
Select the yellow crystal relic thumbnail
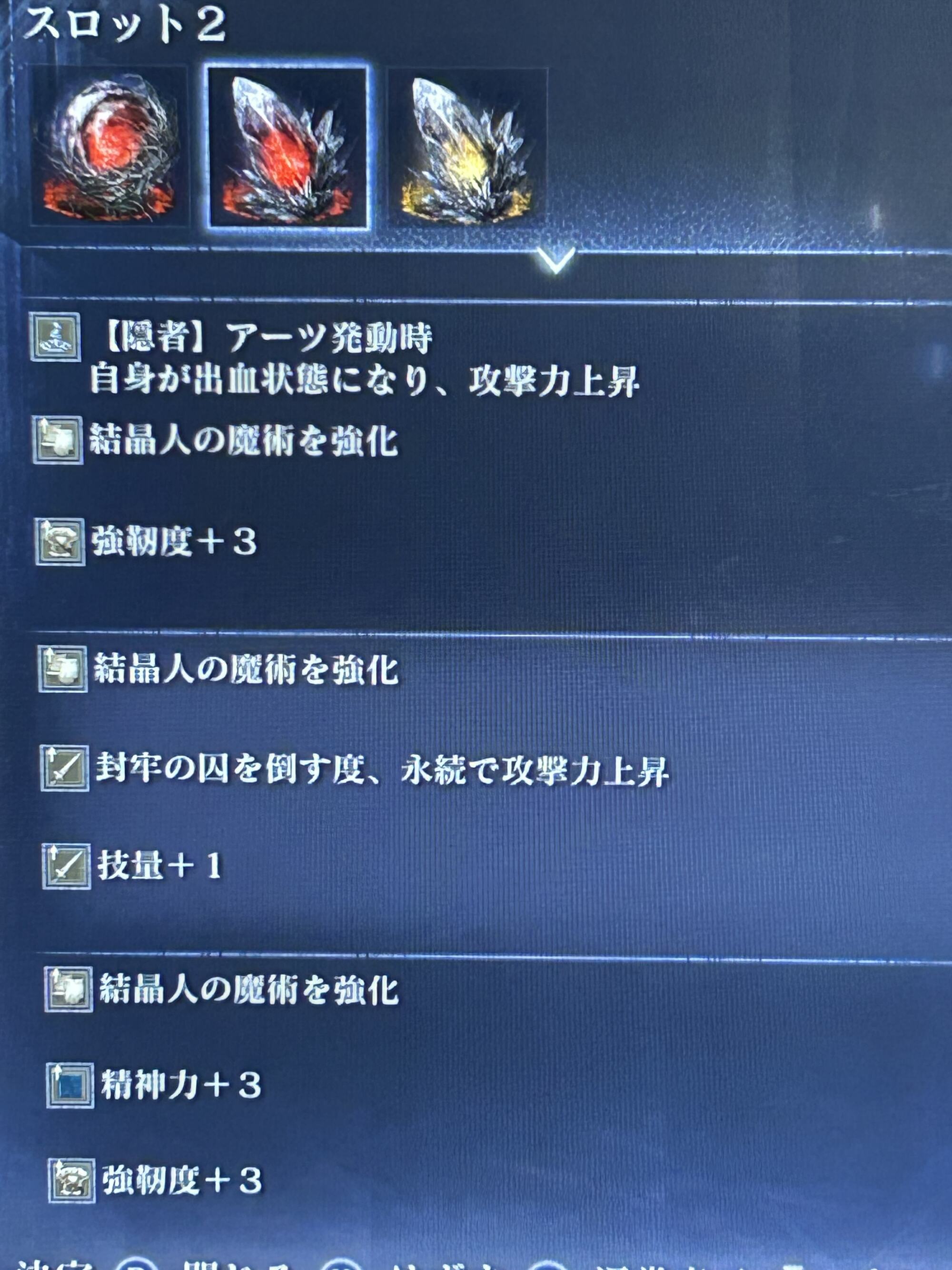click(x=467, y=148)
